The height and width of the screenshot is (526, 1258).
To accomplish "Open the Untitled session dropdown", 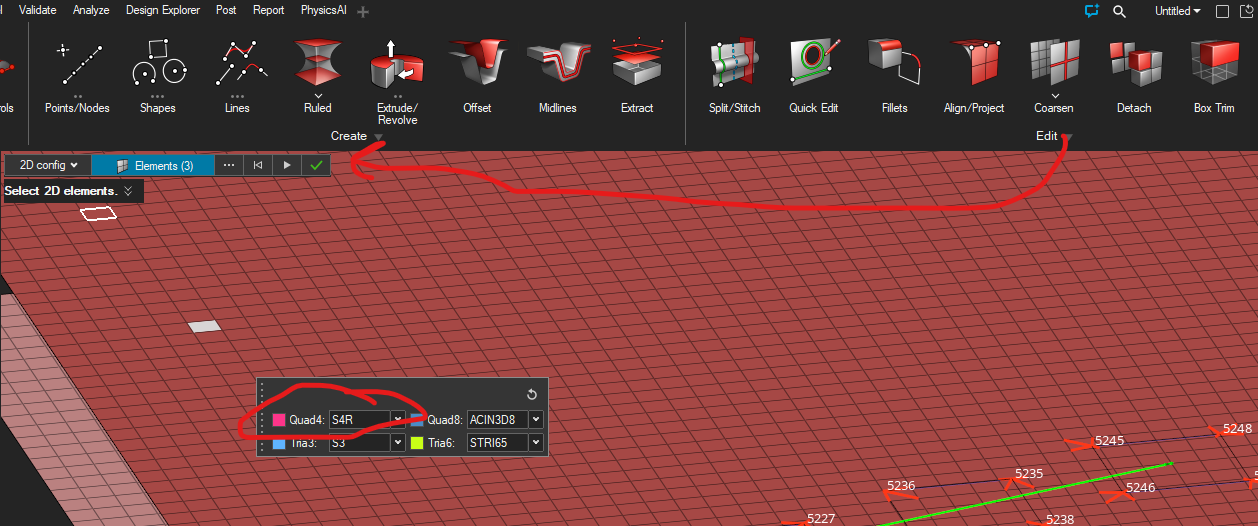I will pyautogui.click(x=1177, y=11).
